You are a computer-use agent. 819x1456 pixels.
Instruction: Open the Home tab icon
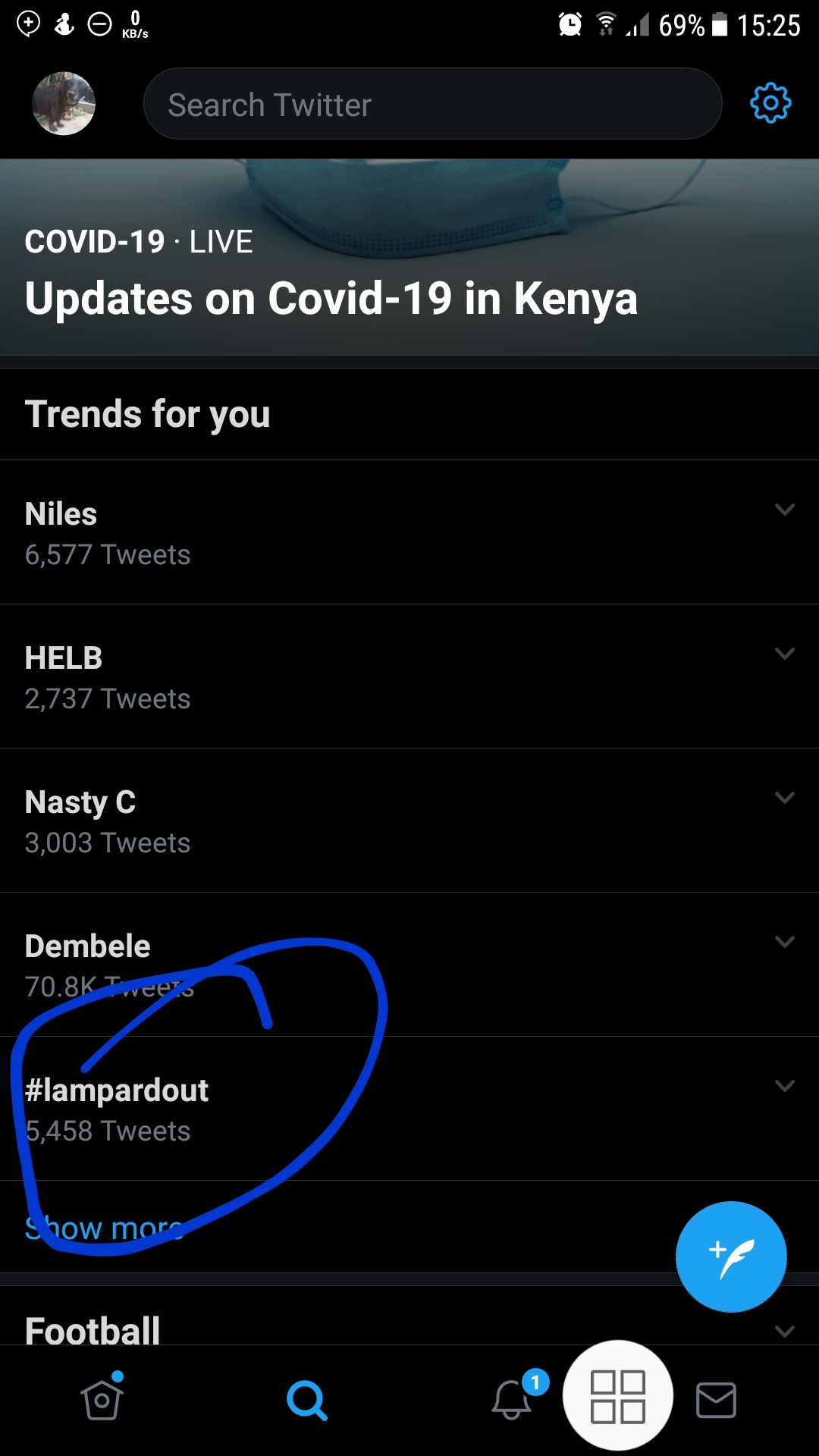click(x=102, y=1399)
